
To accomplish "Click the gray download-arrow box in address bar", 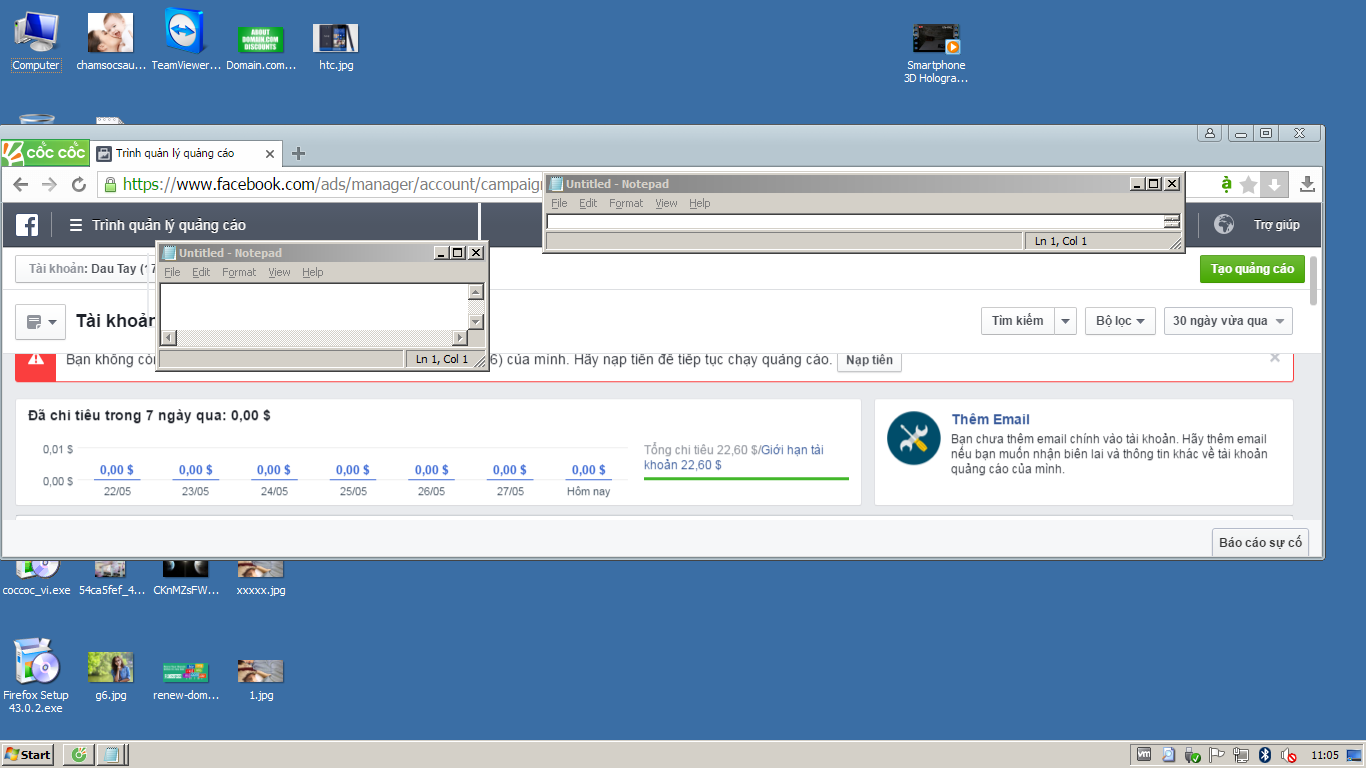I will click(x=1274, y=184).
